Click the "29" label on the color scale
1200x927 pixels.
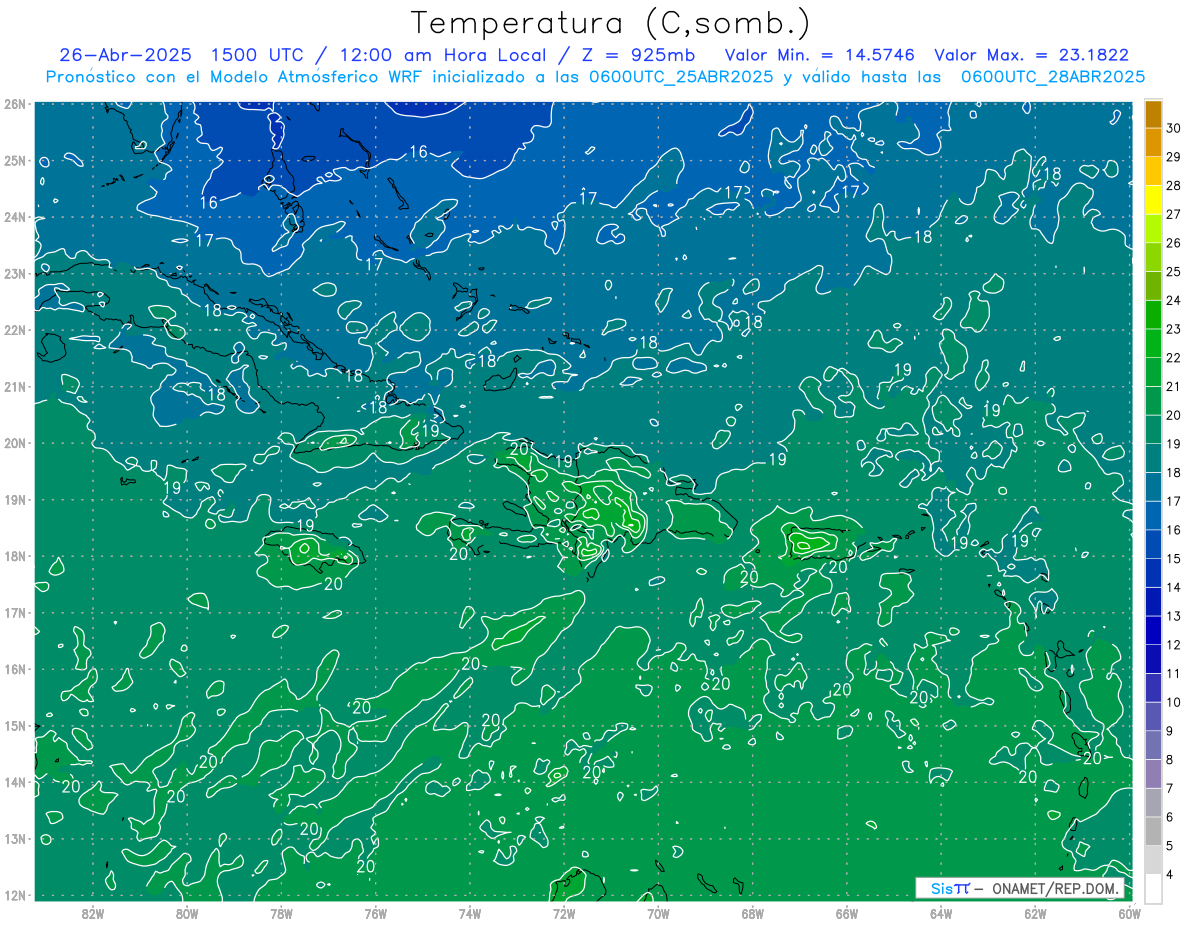point(1173,157)
